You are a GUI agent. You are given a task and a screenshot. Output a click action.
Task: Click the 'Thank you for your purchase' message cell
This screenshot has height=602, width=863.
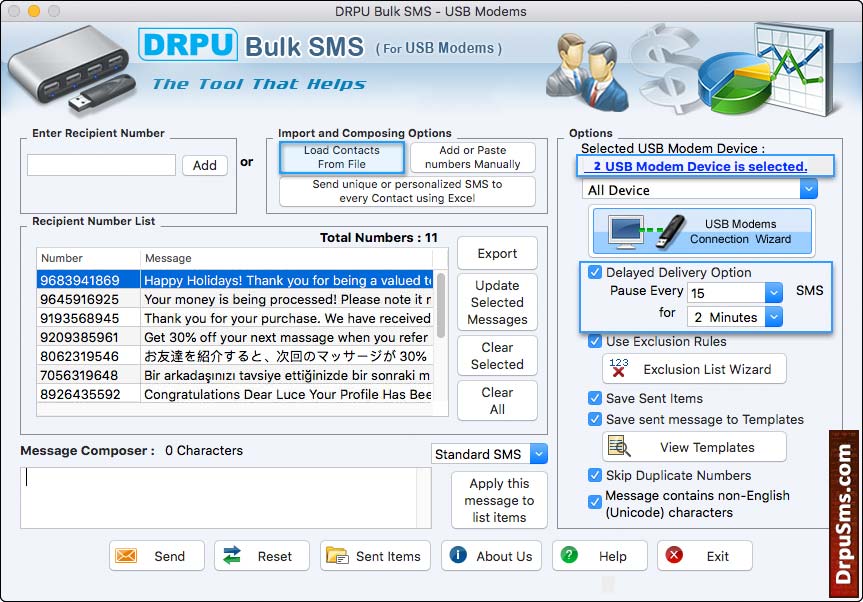287,318
